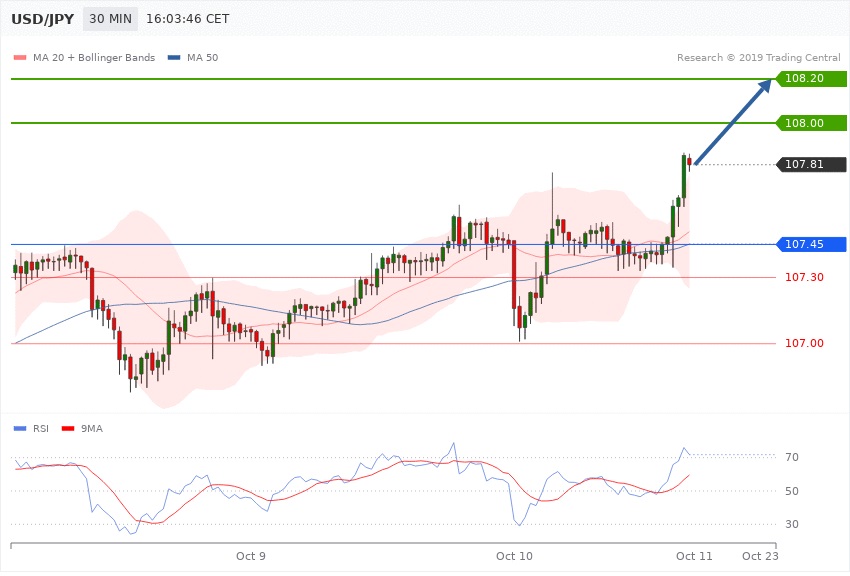The width and height of the screenshot is (850, 576).
Task: Click the green 108.20 price tag
Action: coord(811,79)
